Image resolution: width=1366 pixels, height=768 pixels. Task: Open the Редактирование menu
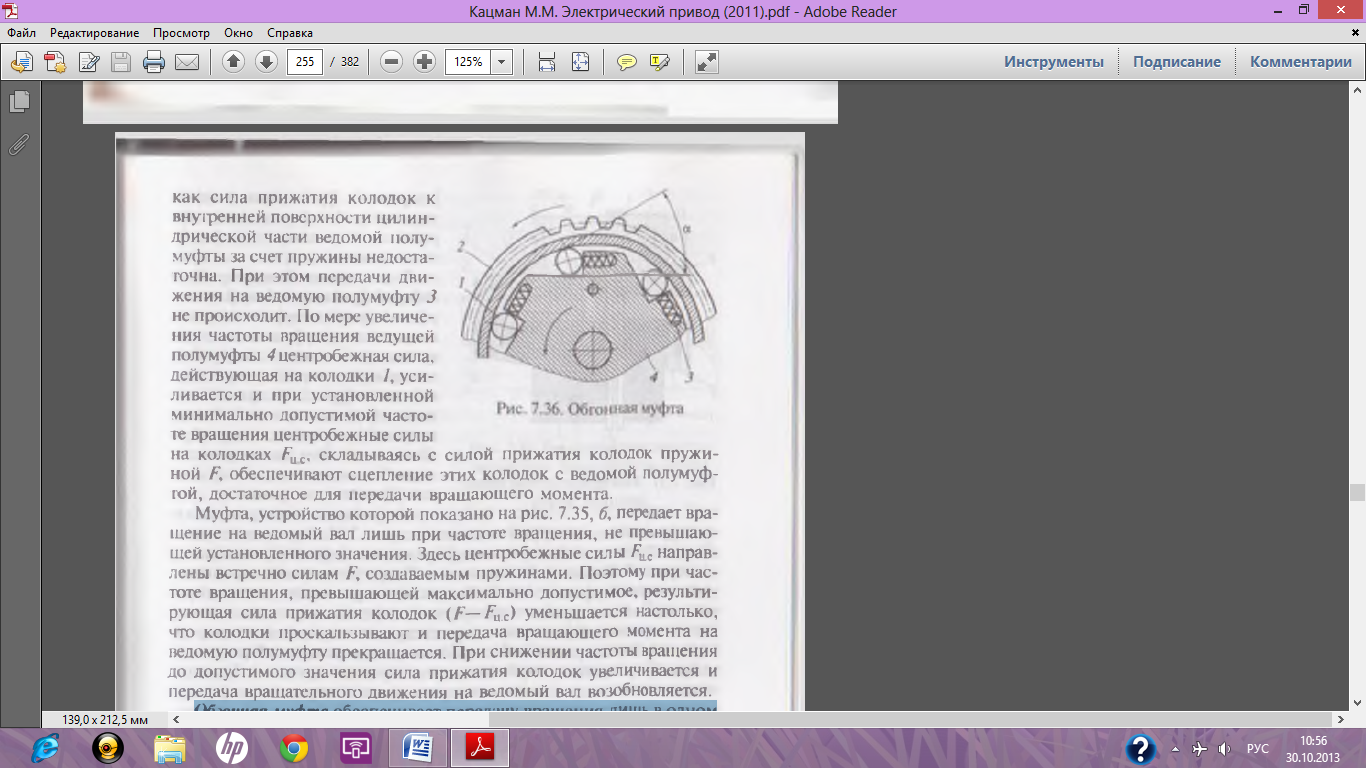coord(95,33)
